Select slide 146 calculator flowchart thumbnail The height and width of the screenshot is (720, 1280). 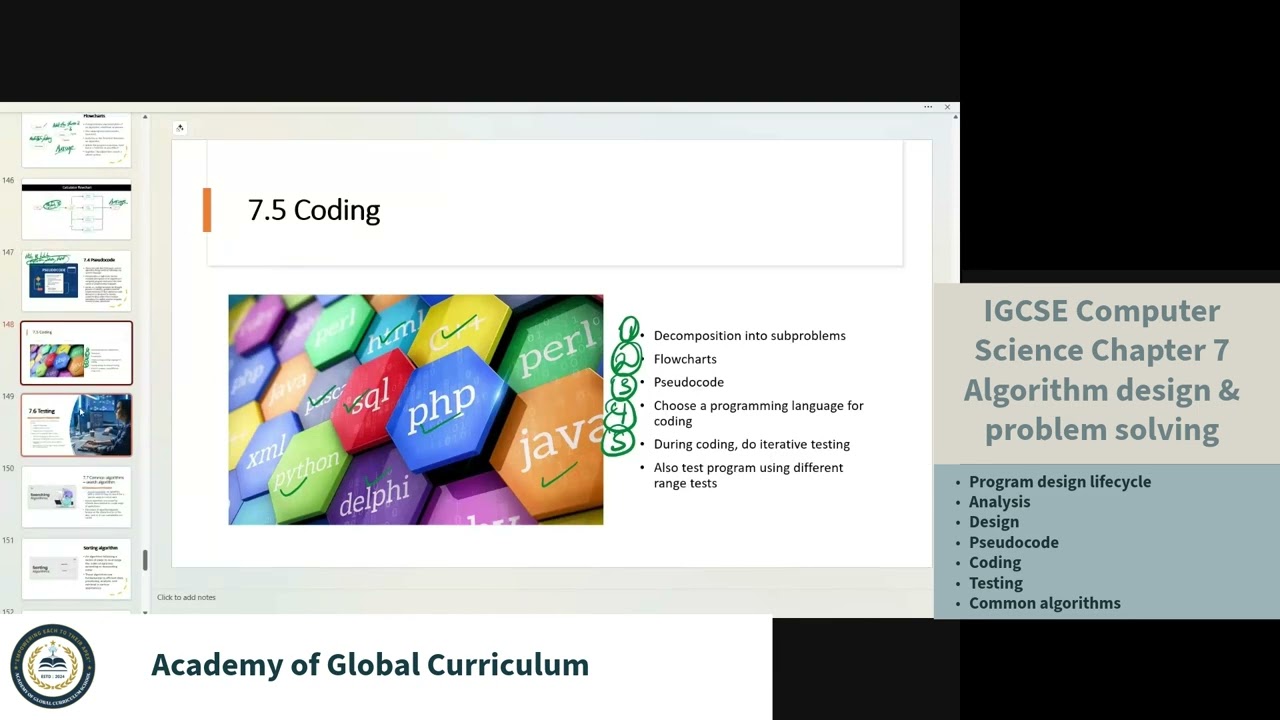[77, 210]
